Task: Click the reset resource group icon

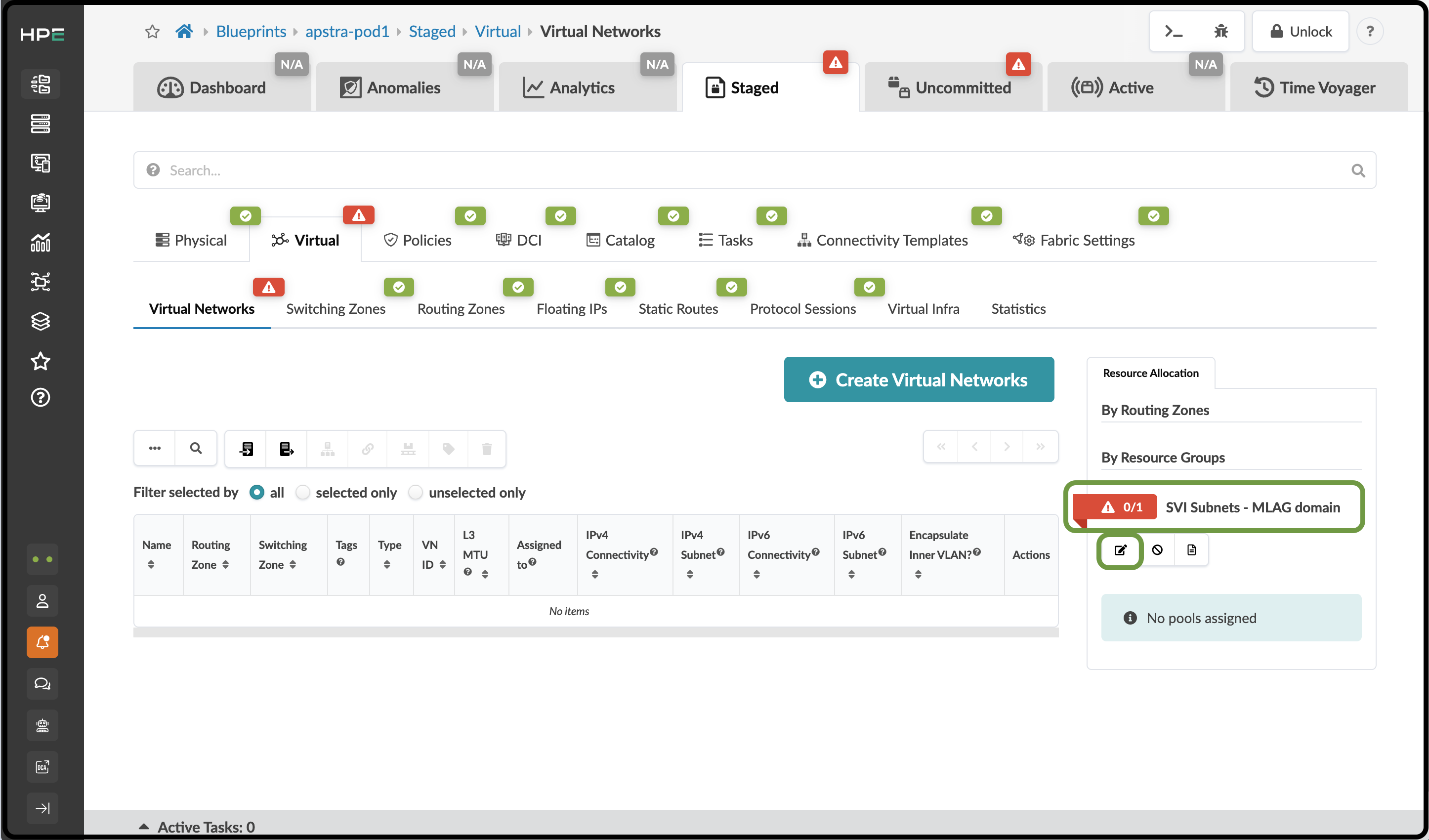Action: [x=1157, y=549]
